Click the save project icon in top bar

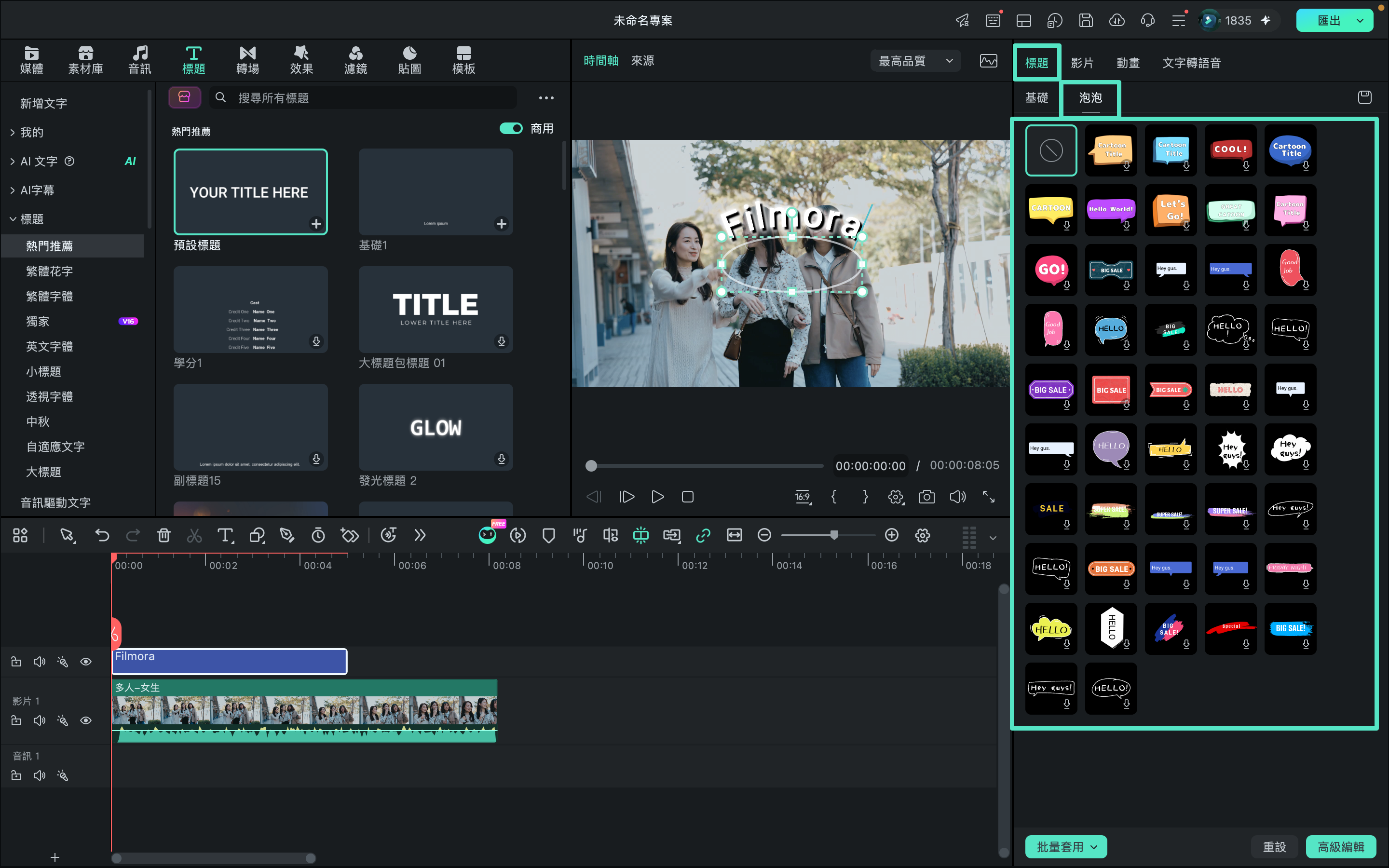(x=1085, y=21)
